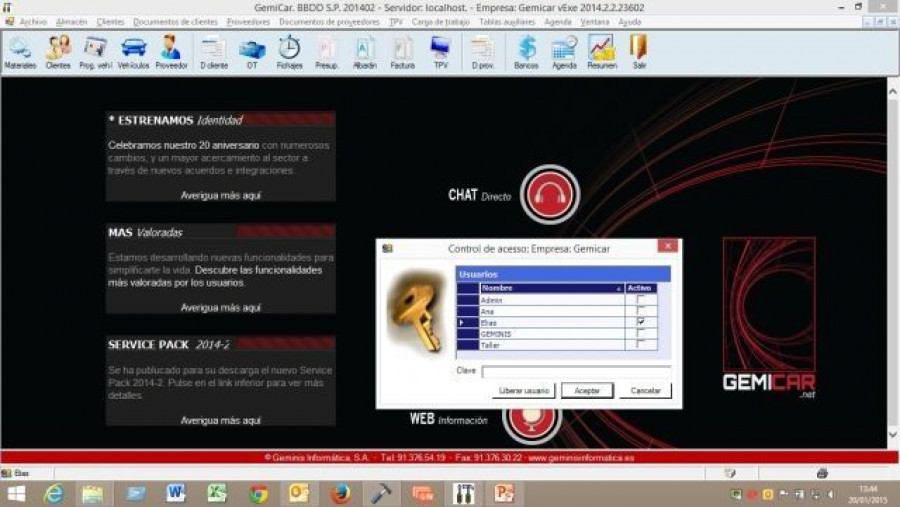900x507 pixels.
Task: Toggle Activo checkbox for Ana
Action: click(641, 311)
